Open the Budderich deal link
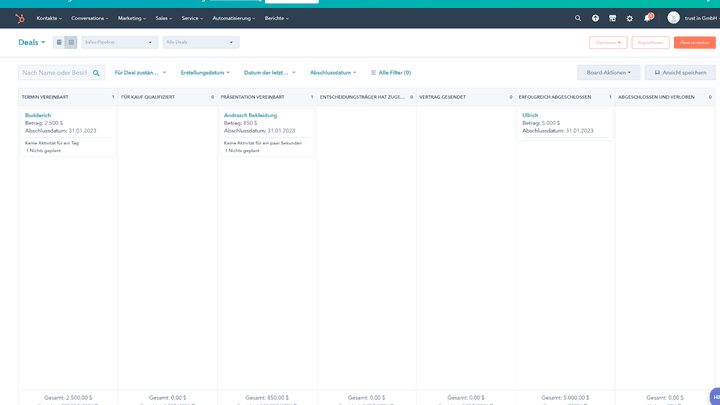 38,115
